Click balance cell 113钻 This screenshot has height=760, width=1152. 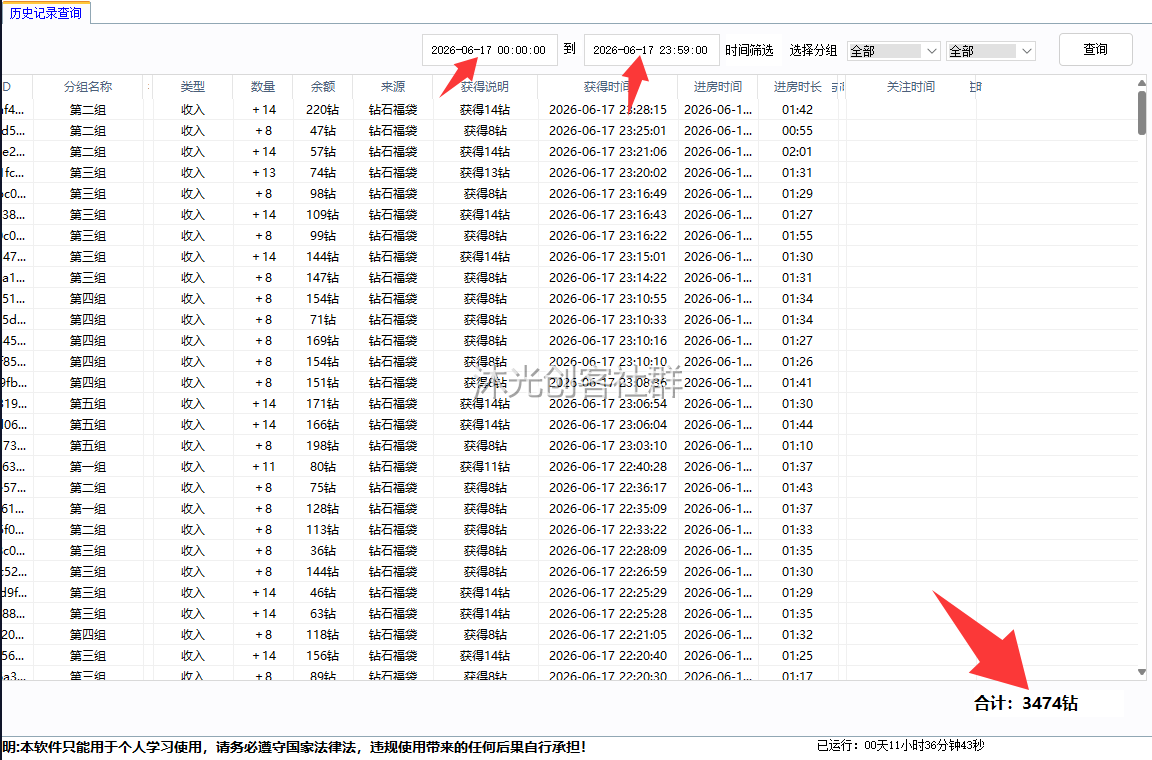pyautogui.click(x=323, y=530)
